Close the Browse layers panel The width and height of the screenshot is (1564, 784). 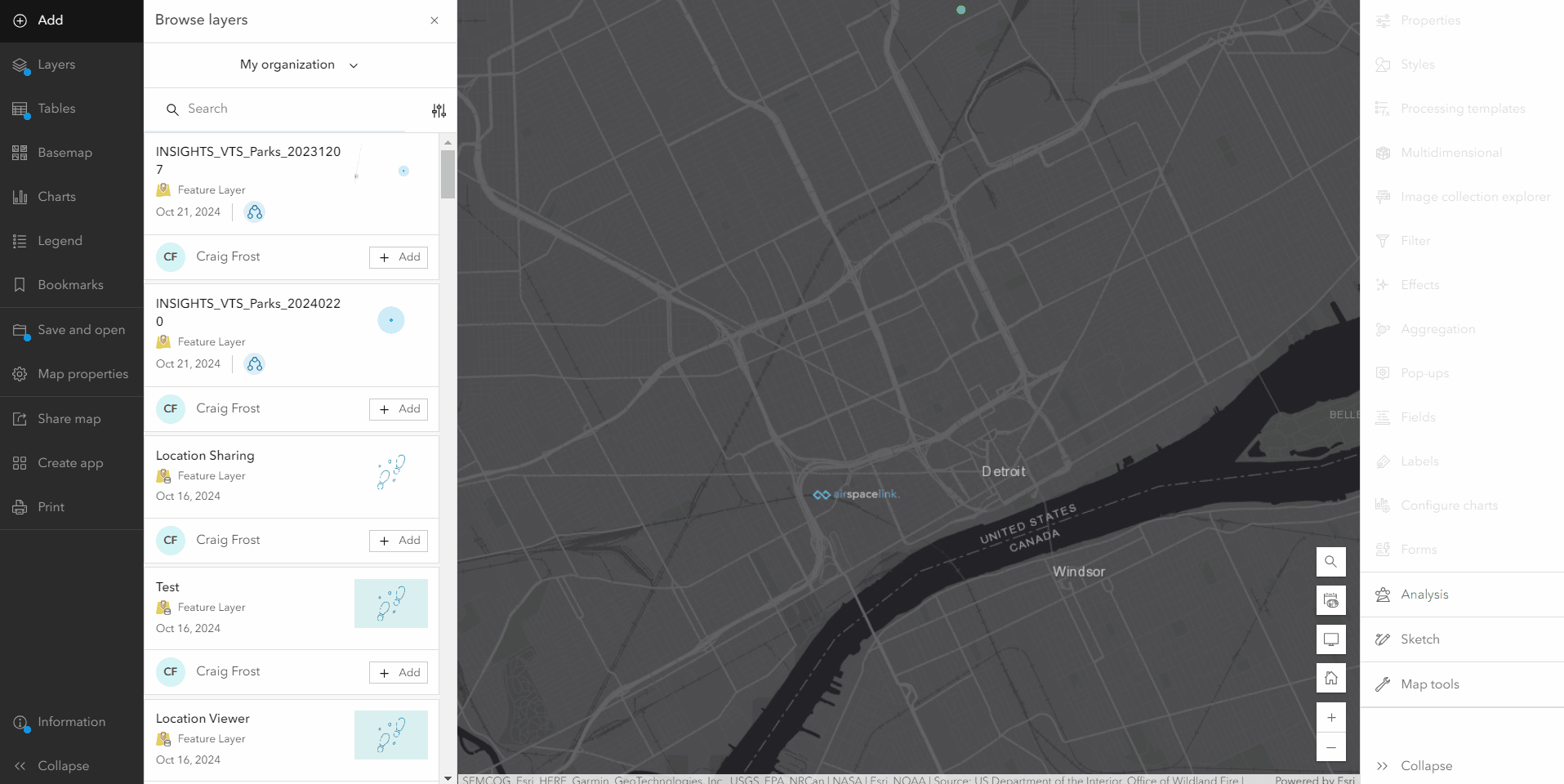(x=434, y=20)
